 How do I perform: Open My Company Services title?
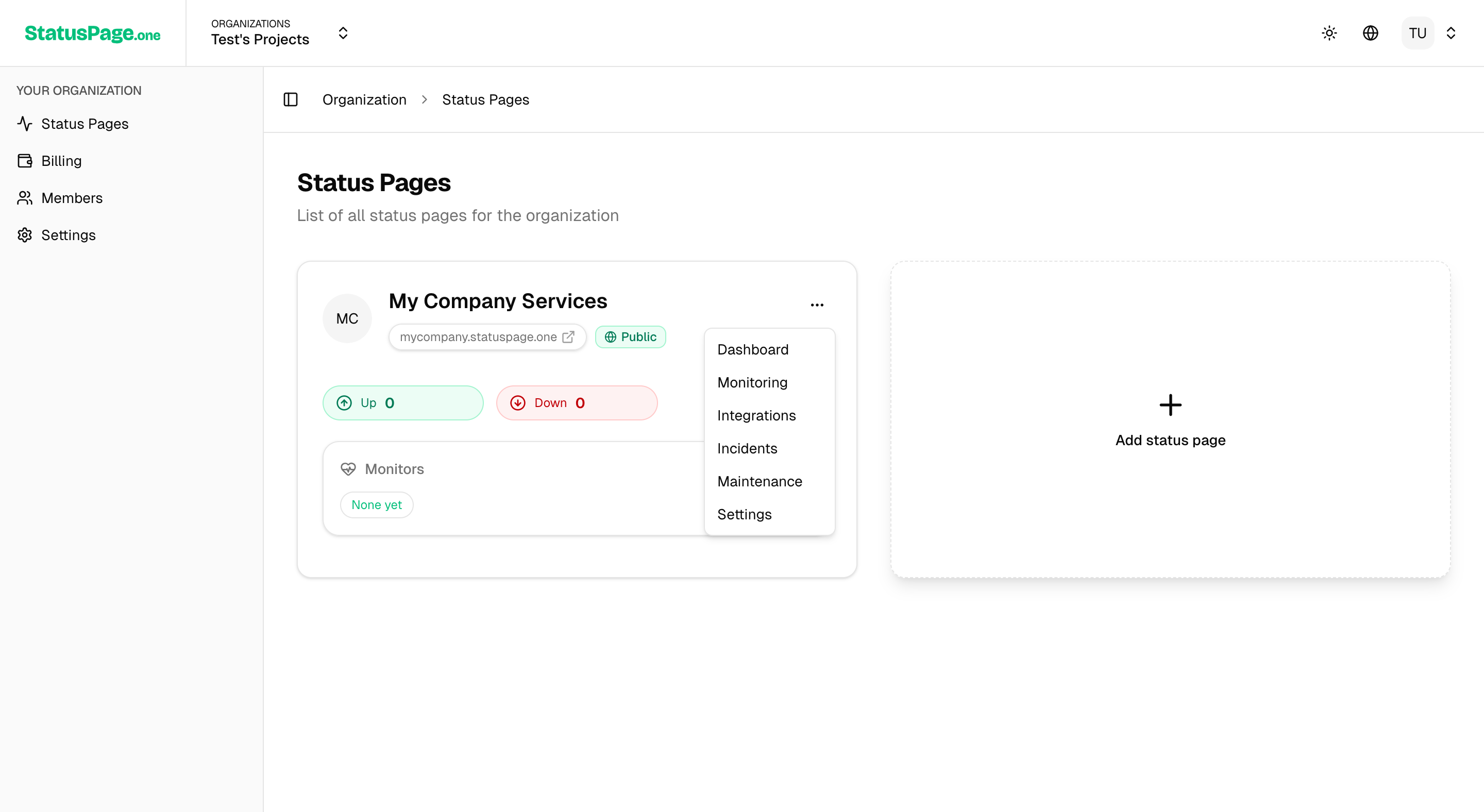click(498, 301)
